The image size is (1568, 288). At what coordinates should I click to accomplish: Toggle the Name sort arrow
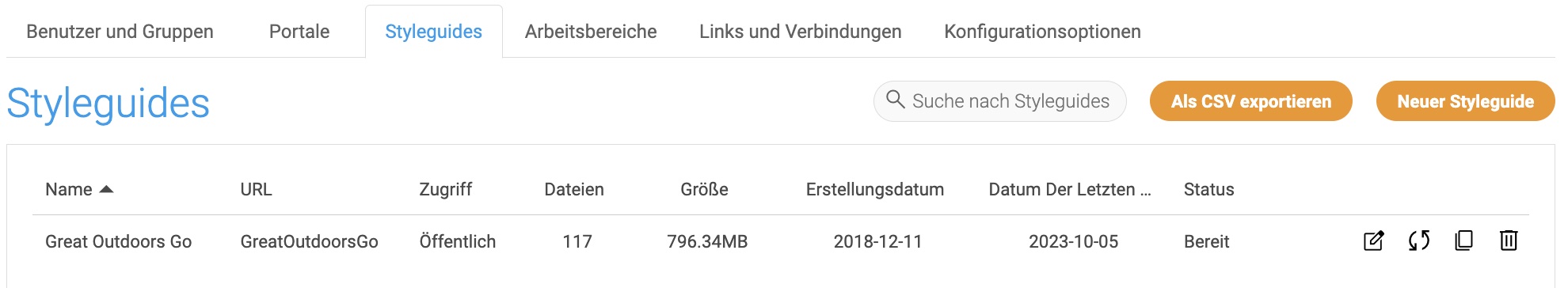tap(106, 189)
